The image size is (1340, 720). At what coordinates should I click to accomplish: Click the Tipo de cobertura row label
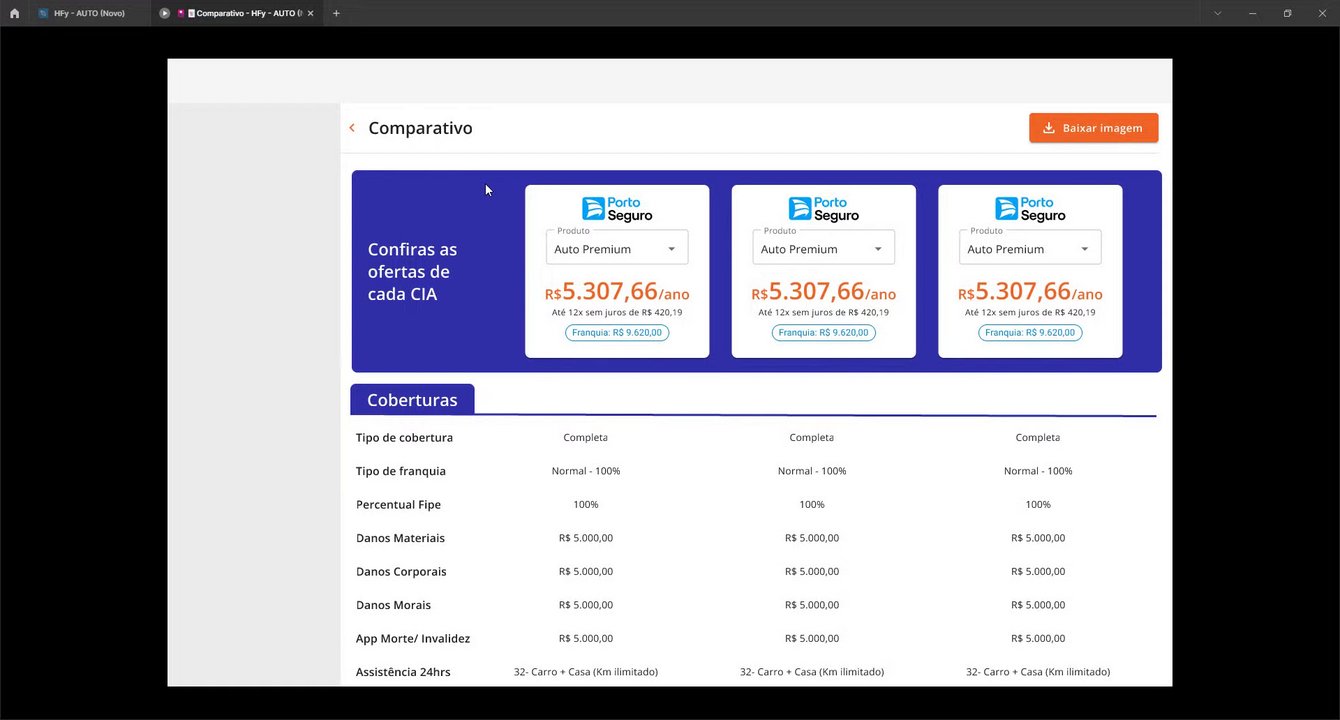pos(404,438)
